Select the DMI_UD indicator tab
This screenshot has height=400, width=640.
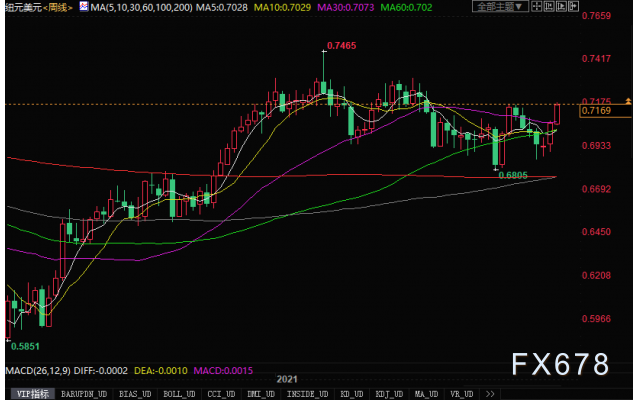261,394
